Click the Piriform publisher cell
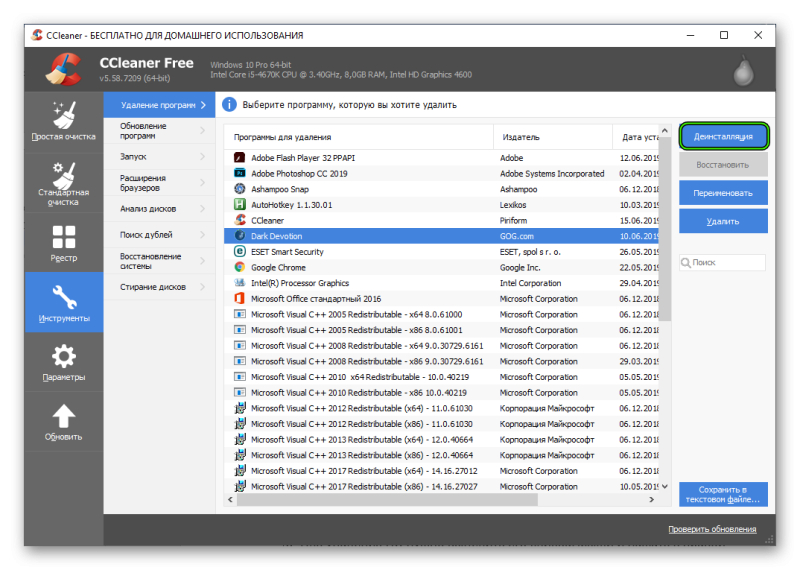 click(513, 220)
